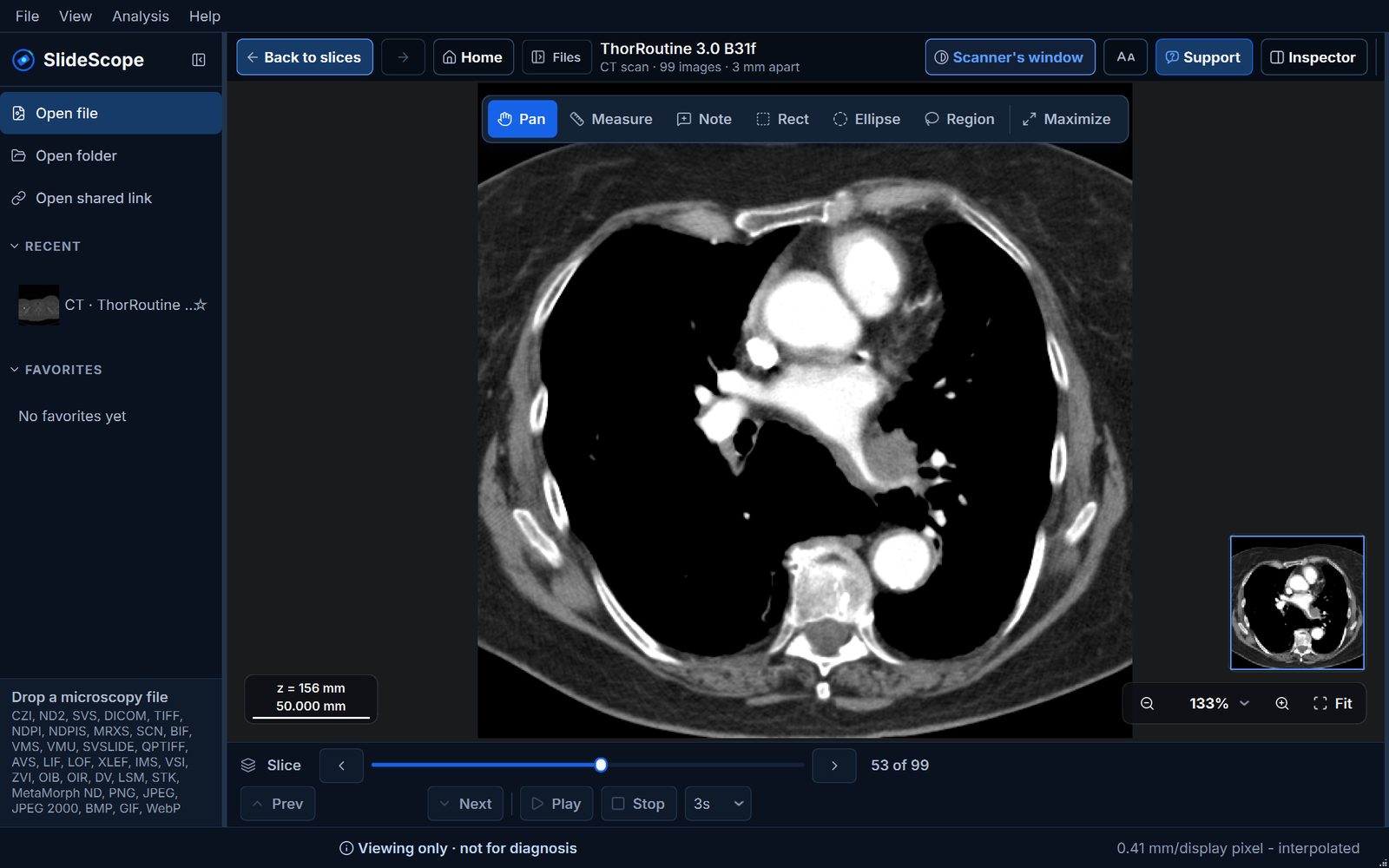Image resolution: width=1389 pixels, height=868 pixels.
Task: Stop slice playback
Action: 638,804
